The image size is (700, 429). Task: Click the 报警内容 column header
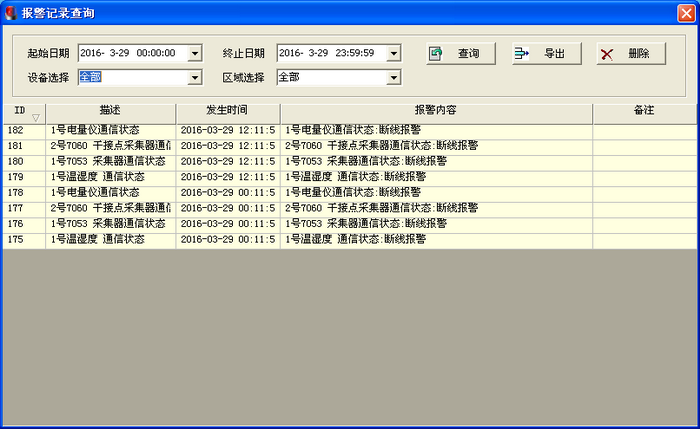pos(435,110)
